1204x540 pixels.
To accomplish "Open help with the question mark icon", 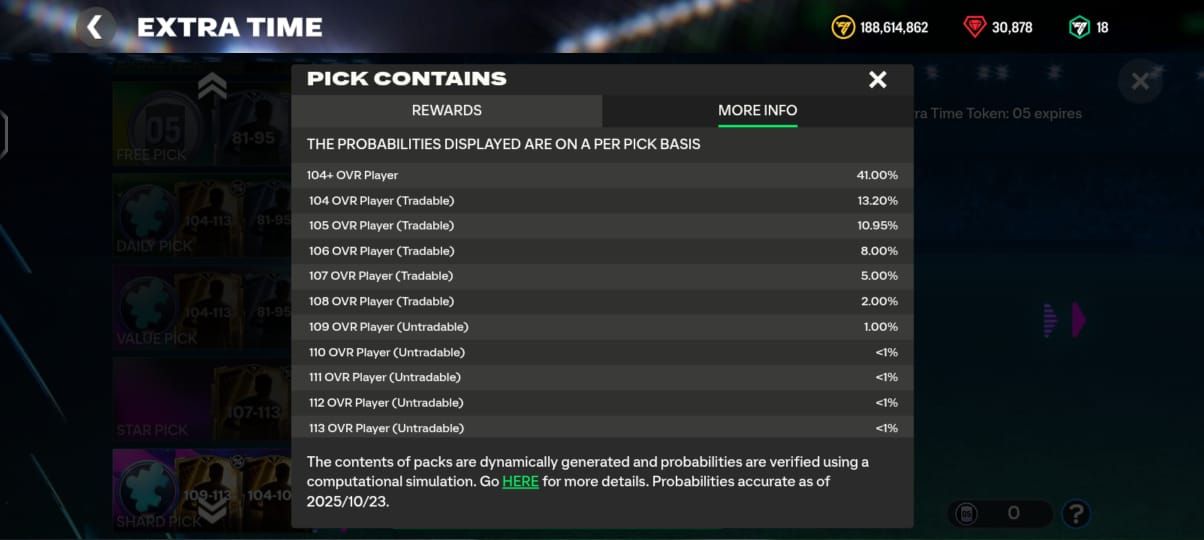I will tap(1075, 513).
